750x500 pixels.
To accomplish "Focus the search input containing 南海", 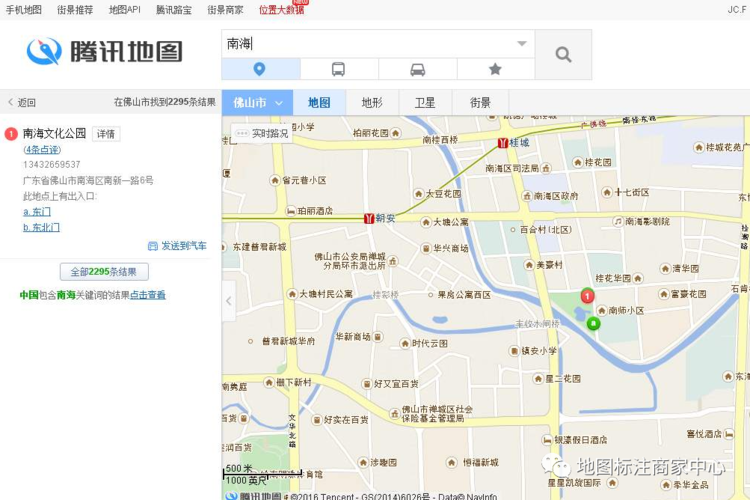I will point(370,44).
